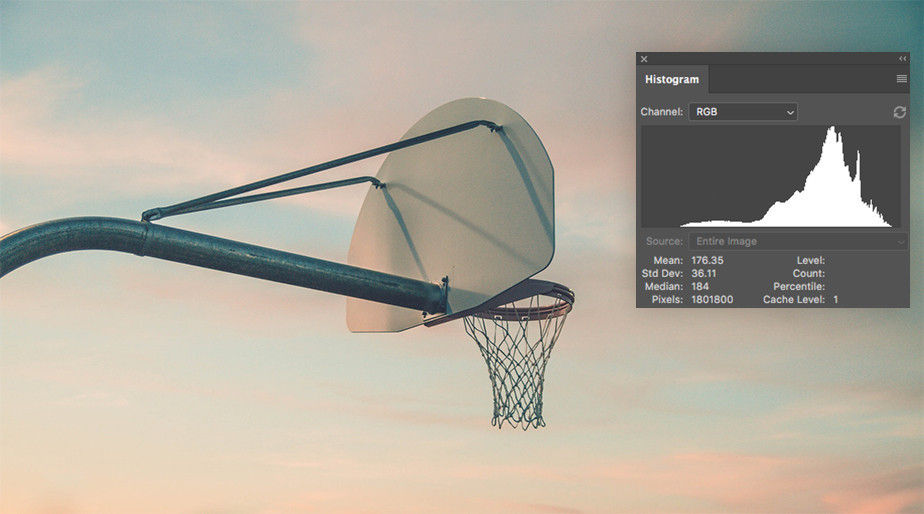Click the Median value 184
The height and width of the screenshot is (514, 924).
[700, 286]
